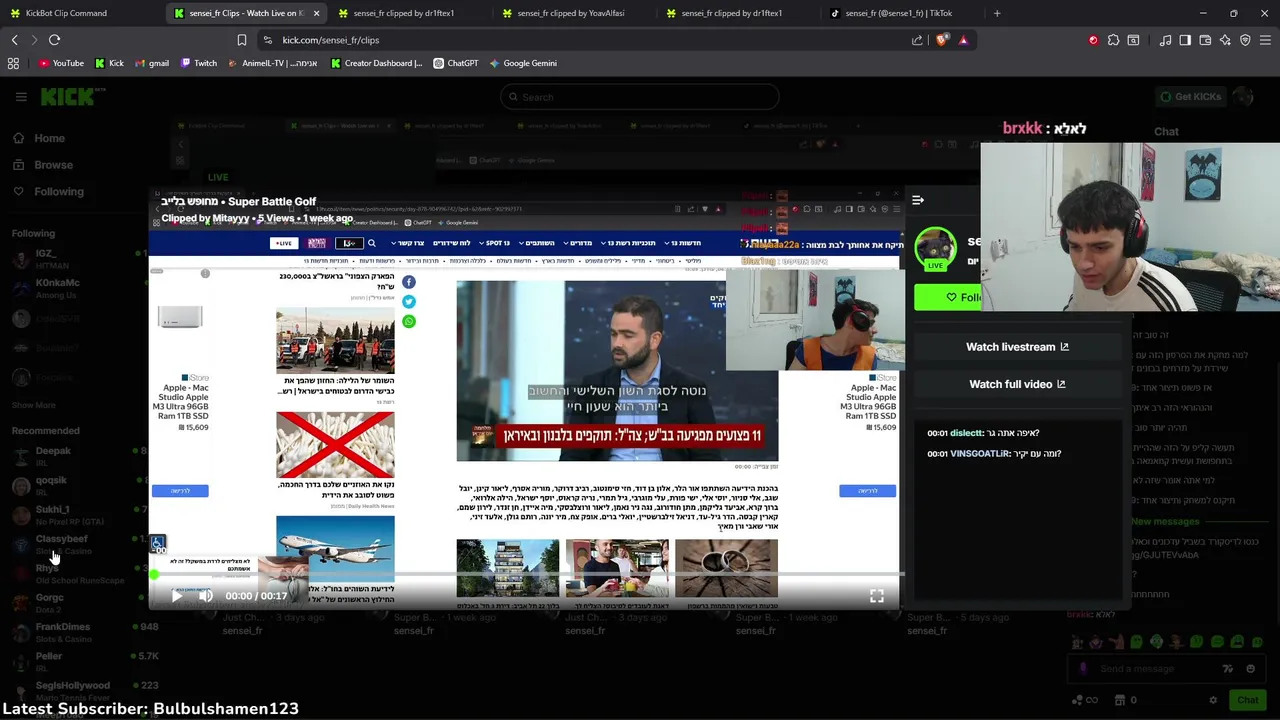1280x720 pixels.
Task: Open the YouTube bookmark
Action: click(61, 63)
